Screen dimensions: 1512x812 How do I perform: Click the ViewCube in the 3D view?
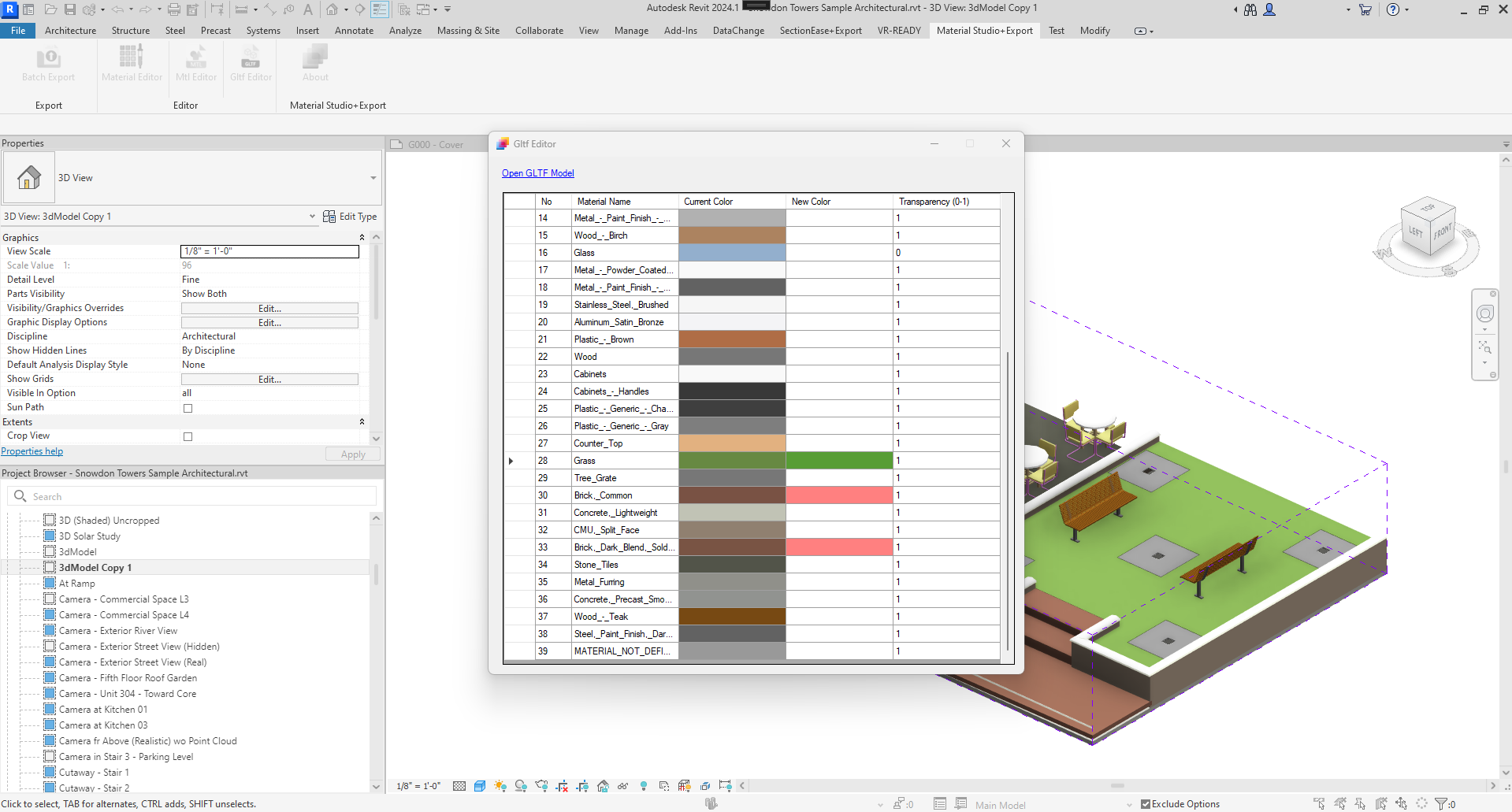pyautogui.click(x=1428, y=228)
